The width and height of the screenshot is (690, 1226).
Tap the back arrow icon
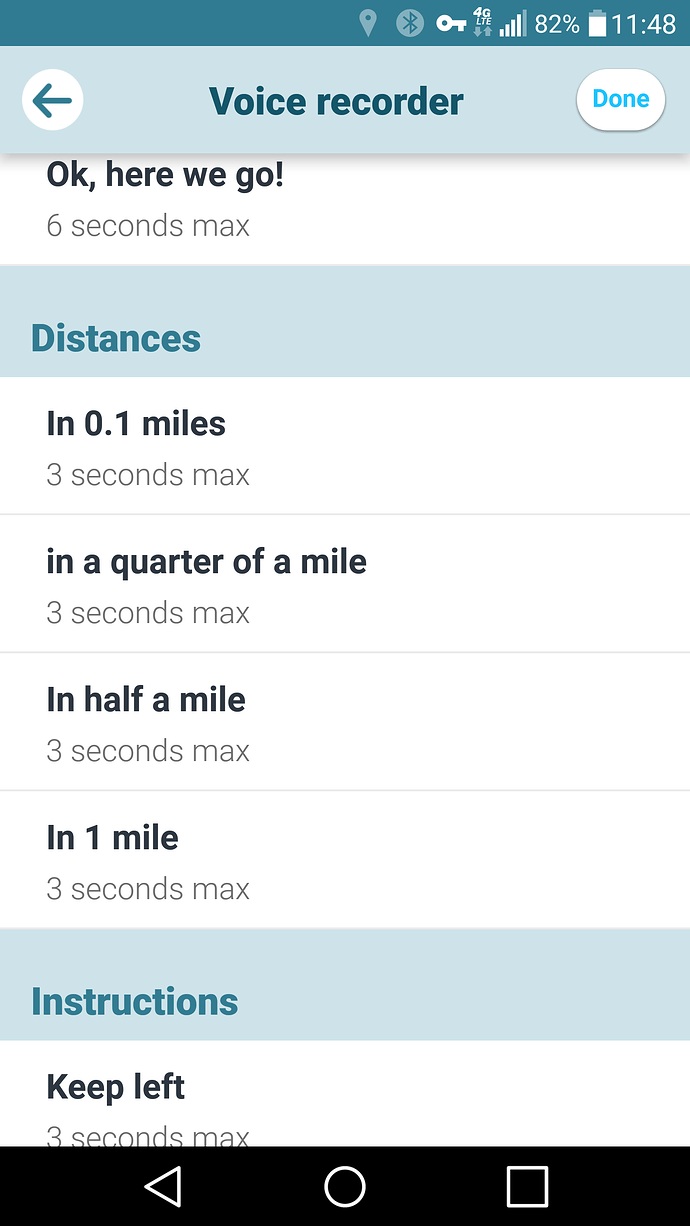[x=52, y=100]
